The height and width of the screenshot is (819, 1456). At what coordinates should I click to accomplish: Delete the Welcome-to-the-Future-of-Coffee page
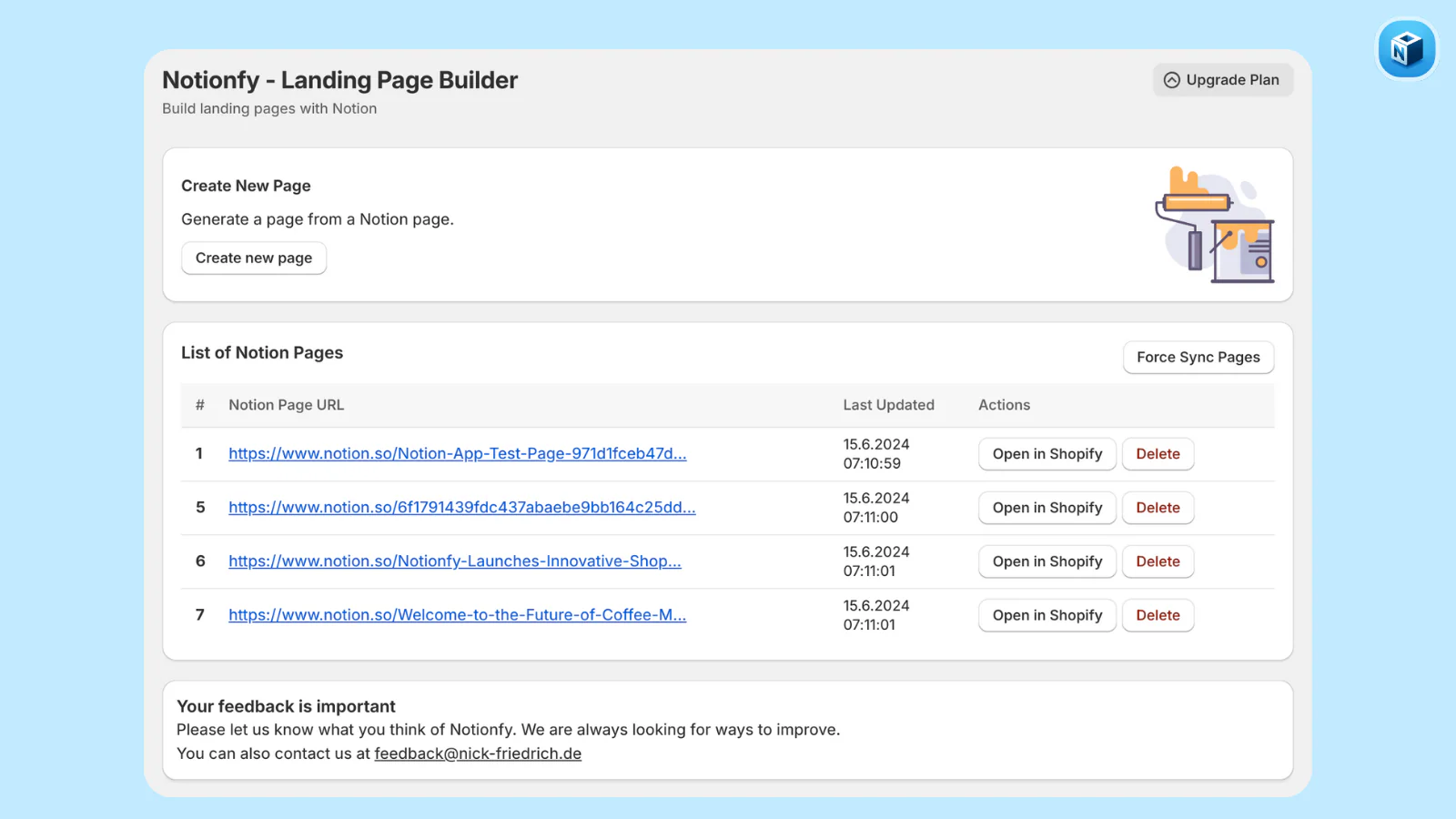click(1158, 615)
